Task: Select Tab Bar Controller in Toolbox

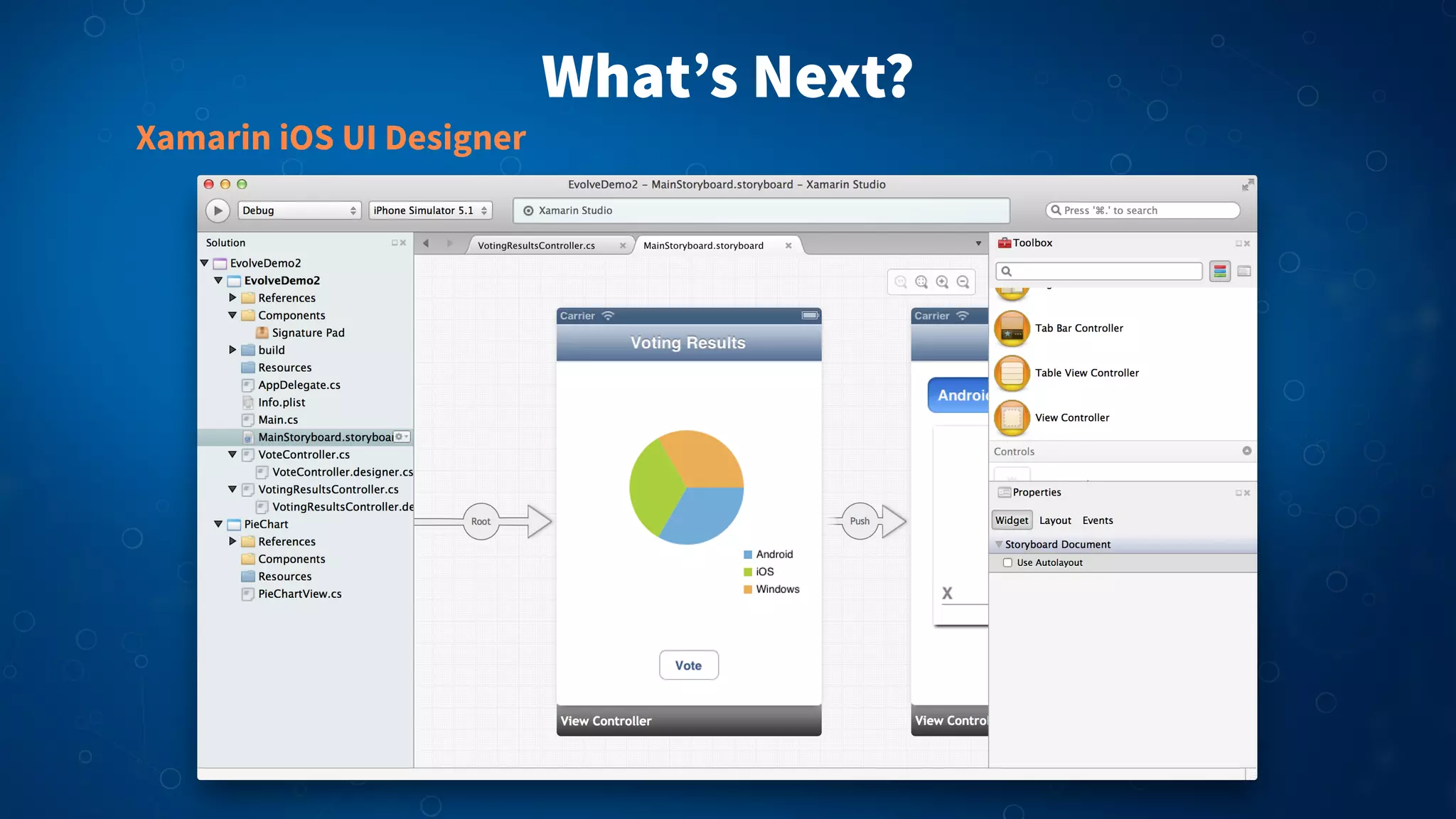Action: [x=1079, y=328]
